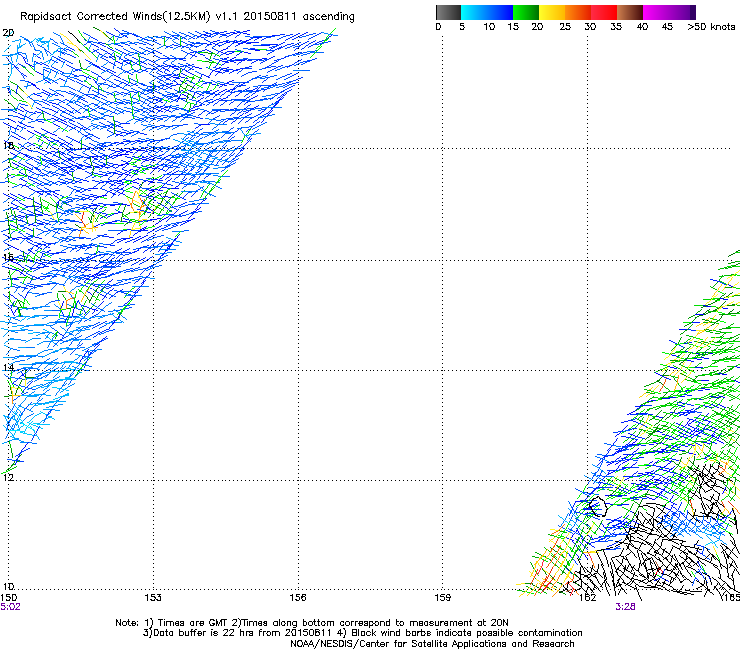This screenshot has height=650, width=740.
Task: Click the Rapidscat Corrected Winds title text
Action: click(x=187, y=16)
